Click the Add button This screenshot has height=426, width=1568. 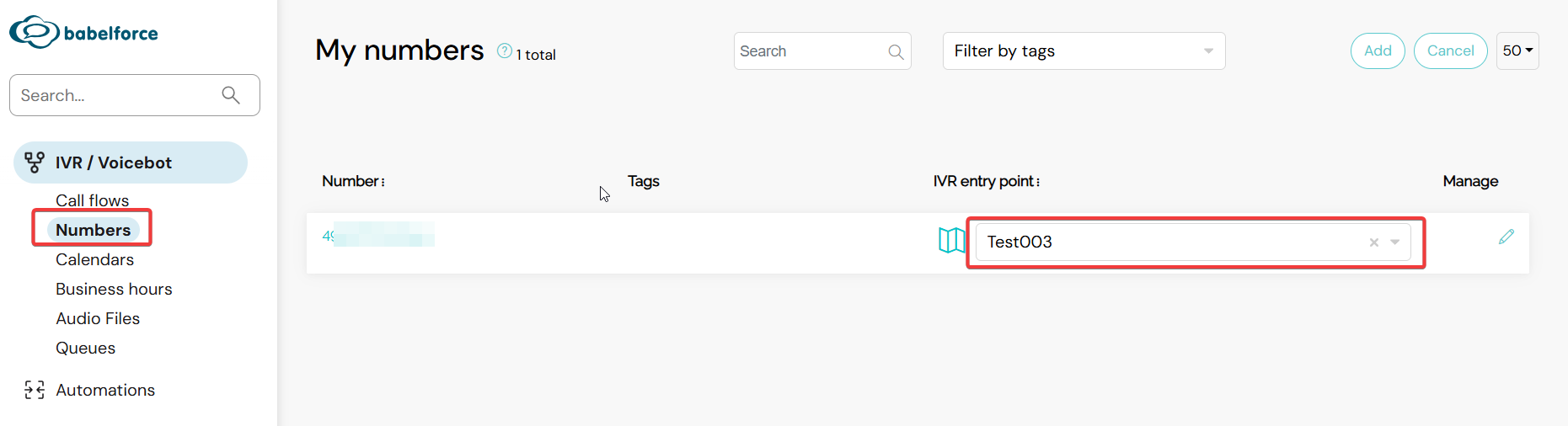pos(1378,51)
